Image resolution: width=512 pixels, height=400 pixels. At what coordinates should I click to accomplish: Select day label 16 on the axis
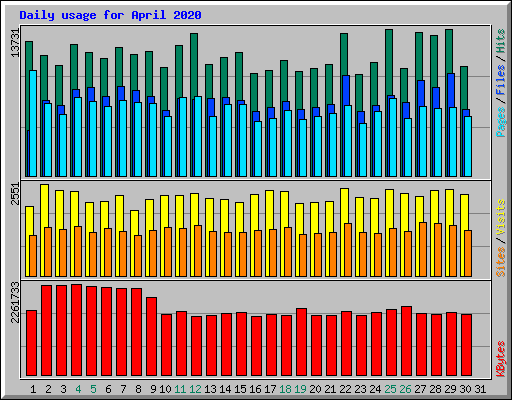coord(255,389)
